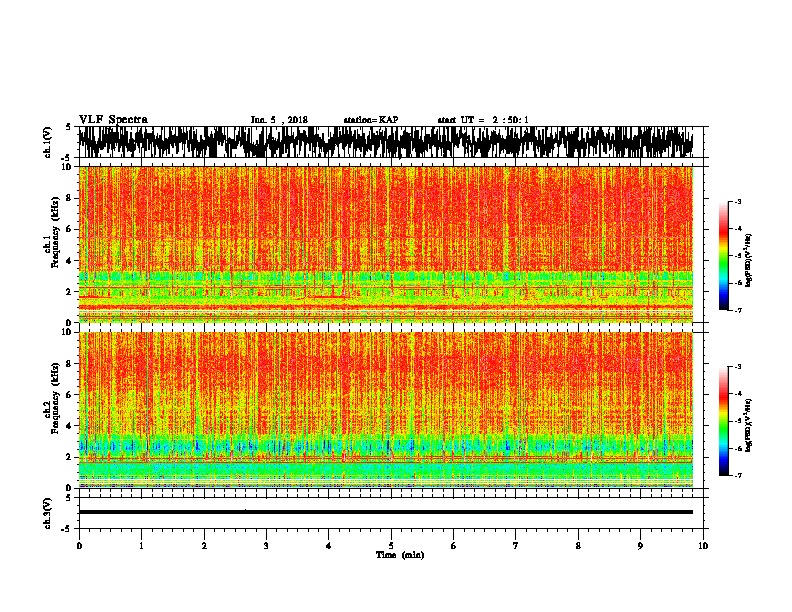The height and width of the screenshot is (612, 792).
Task: Click the "8" time axis tick label
Action: [x=578, y=546]
